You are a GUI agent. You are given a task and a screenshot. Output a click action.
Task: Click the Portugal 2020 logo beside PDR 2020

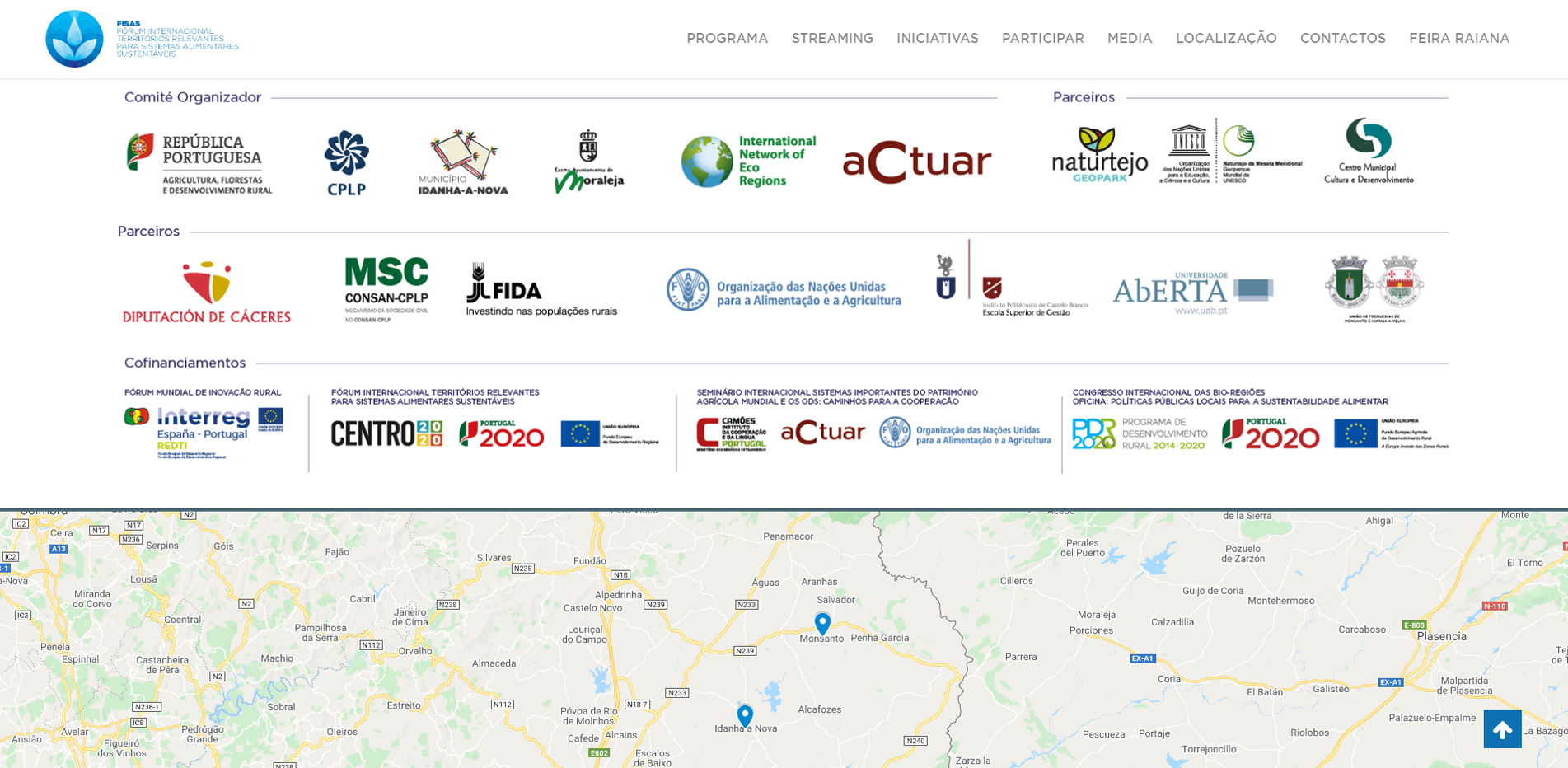pyautogui.click(x=1270, y=433)
